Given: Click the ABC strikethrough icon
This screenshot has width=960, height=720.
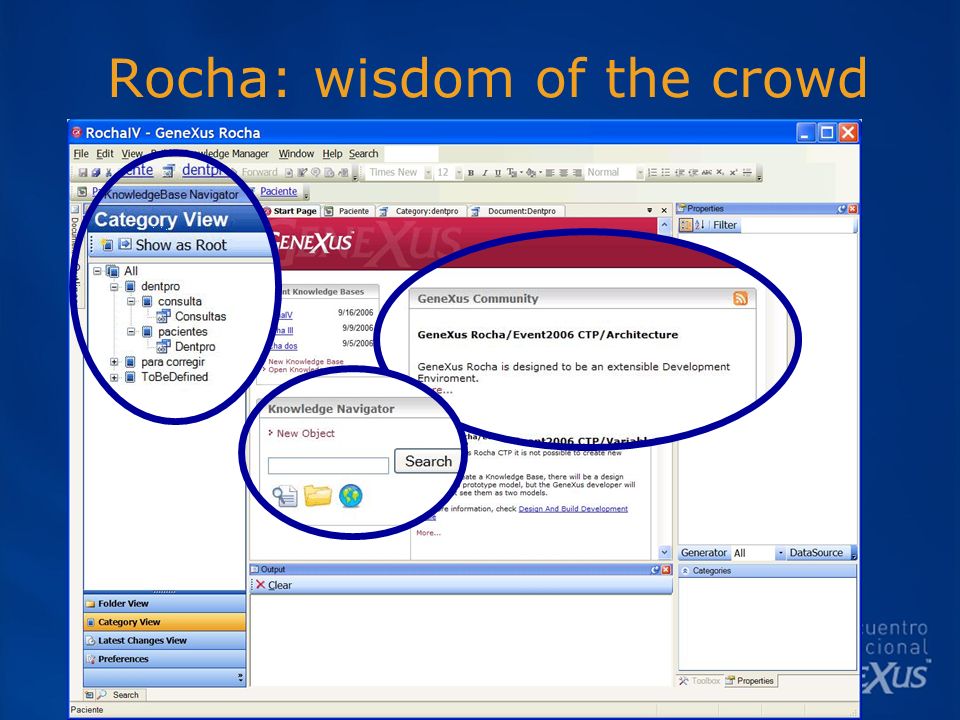Looking at the screenshot, I should point(707,173).
